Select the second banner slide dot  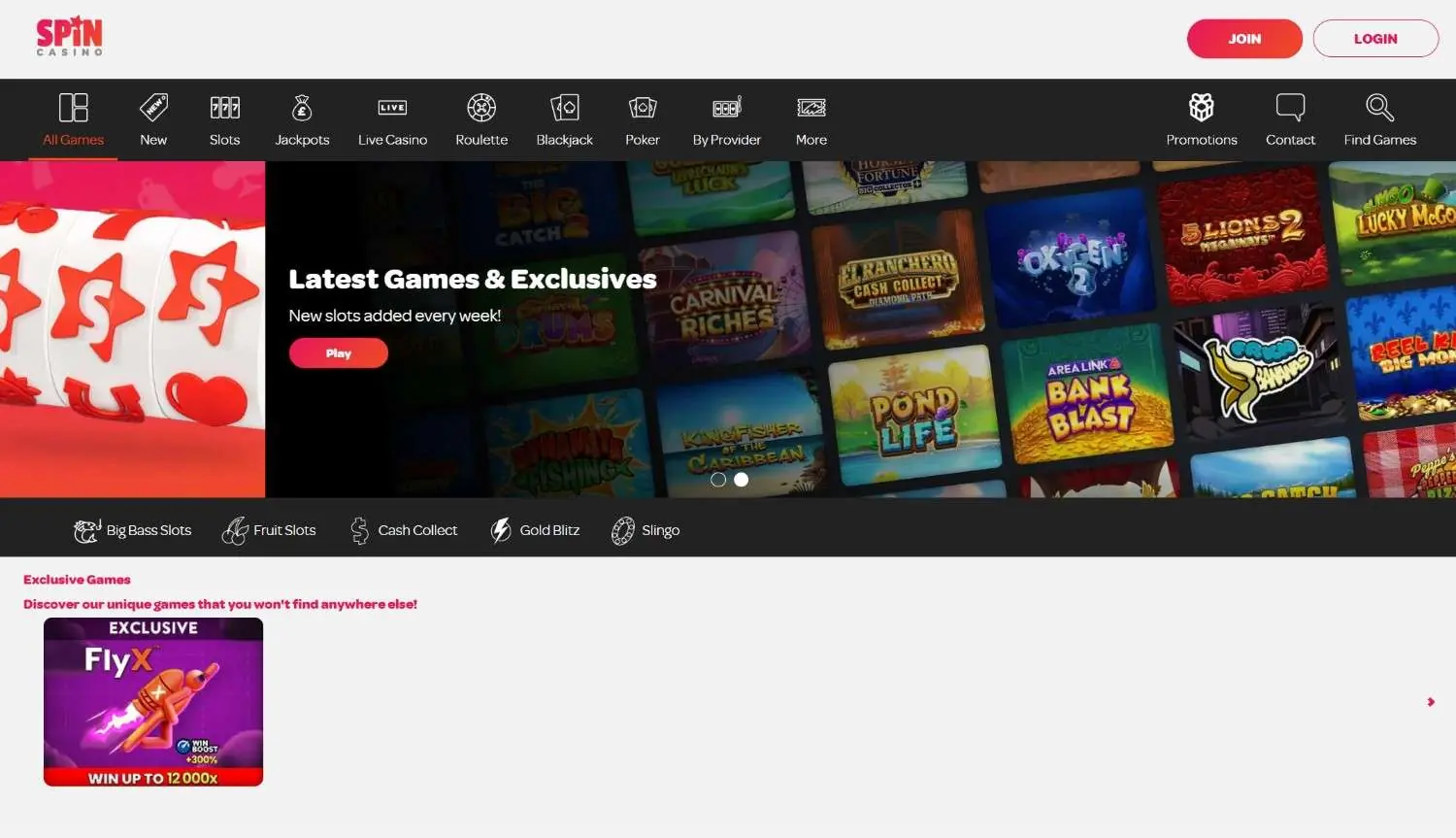pos(742,480)
